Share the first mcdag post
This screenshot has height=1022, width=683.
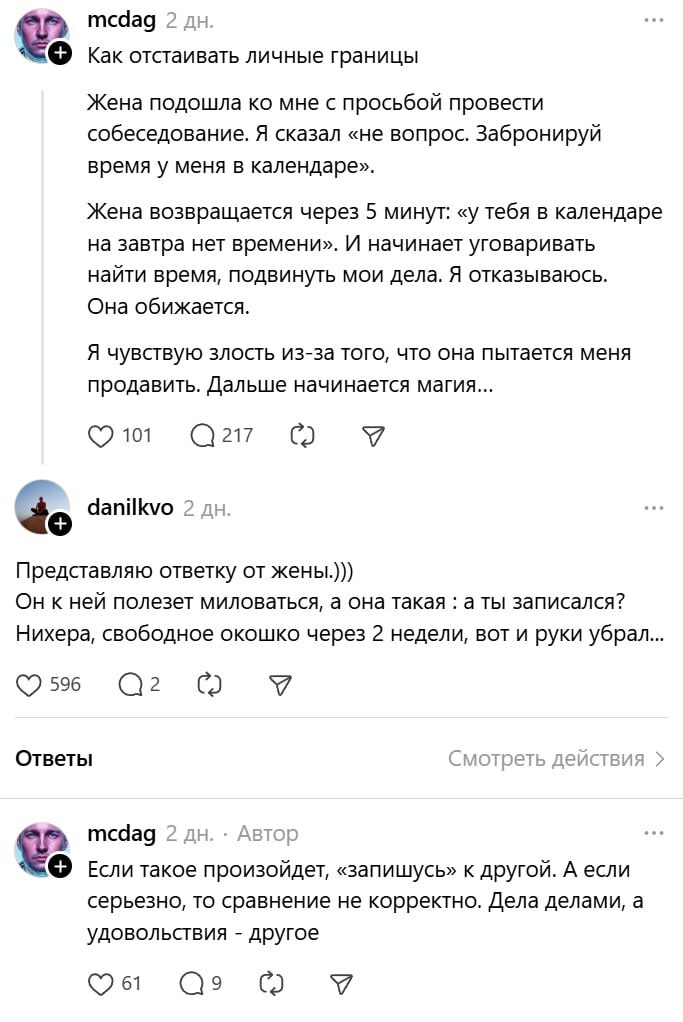click(x=372, y=436)
